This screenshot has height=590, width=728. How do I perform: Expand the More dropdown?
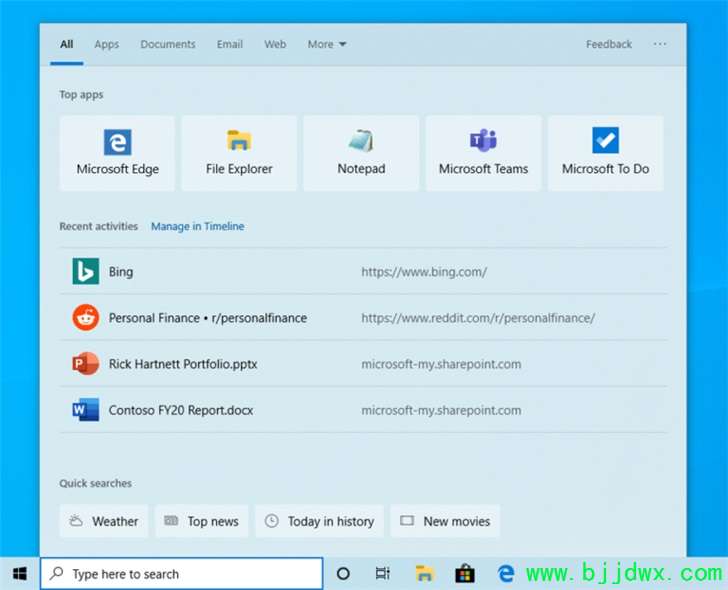326,44
